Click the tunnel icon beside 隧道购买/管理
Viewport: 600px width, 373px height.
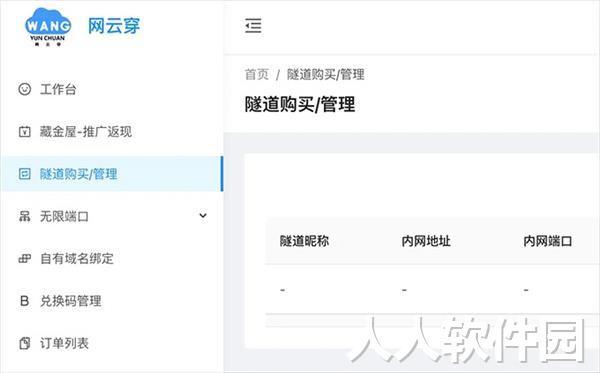24,174
